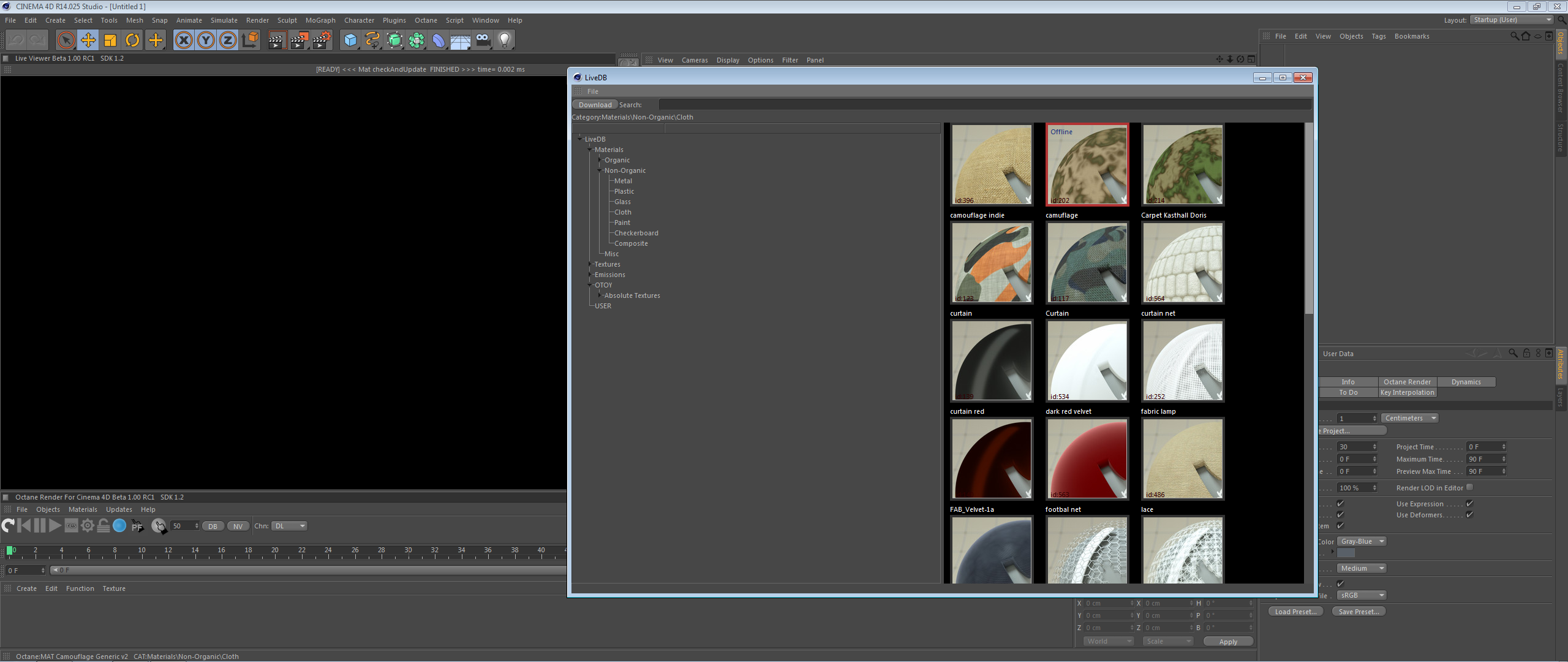Viewport: 1568px width, 662px height.
Task: Open the MoGraph menu
Action: (320, 20)
